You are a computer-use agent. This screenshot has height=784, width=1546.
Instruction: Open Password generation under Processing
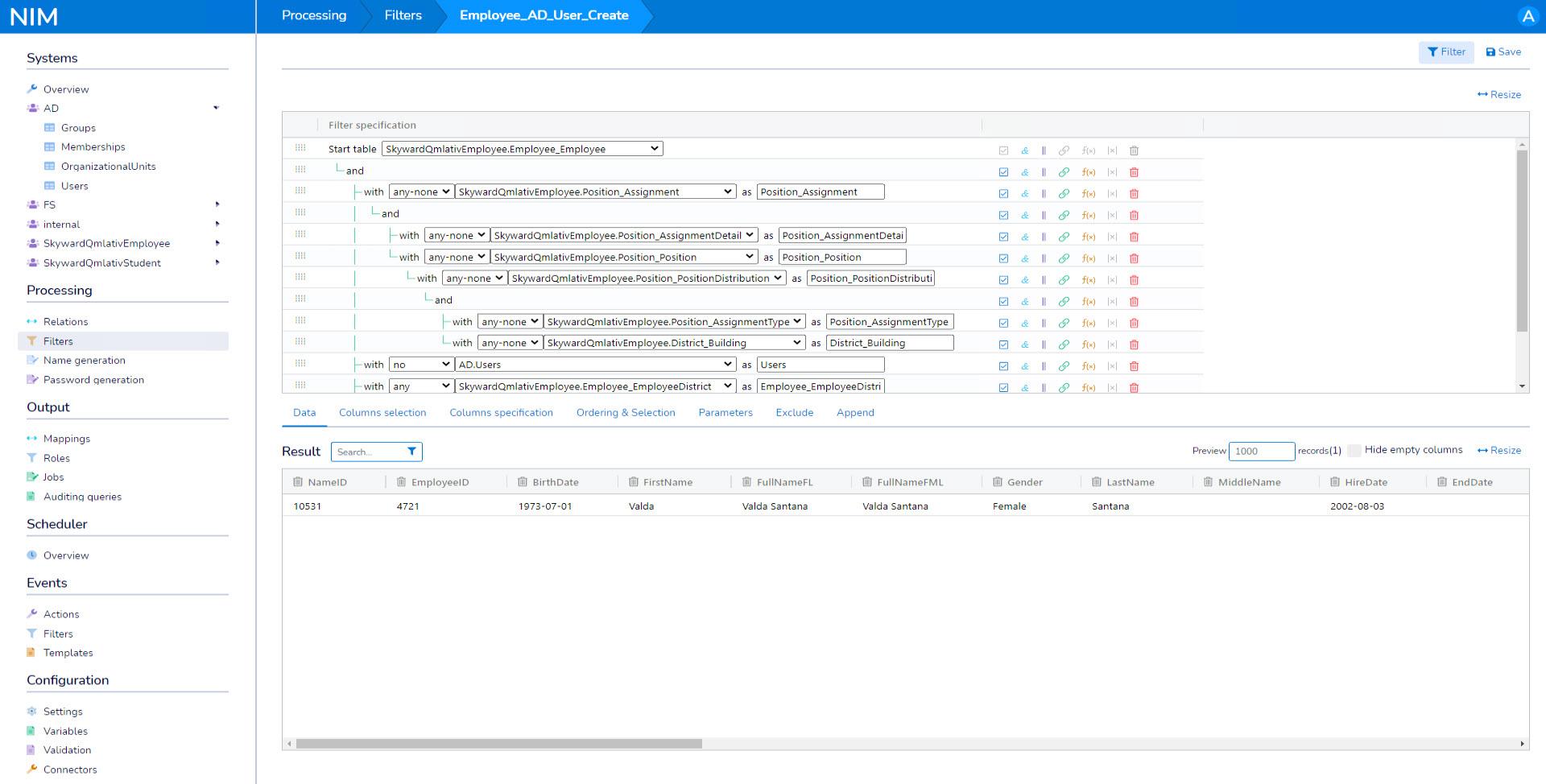pyautogui.click(x=93, y=379)
